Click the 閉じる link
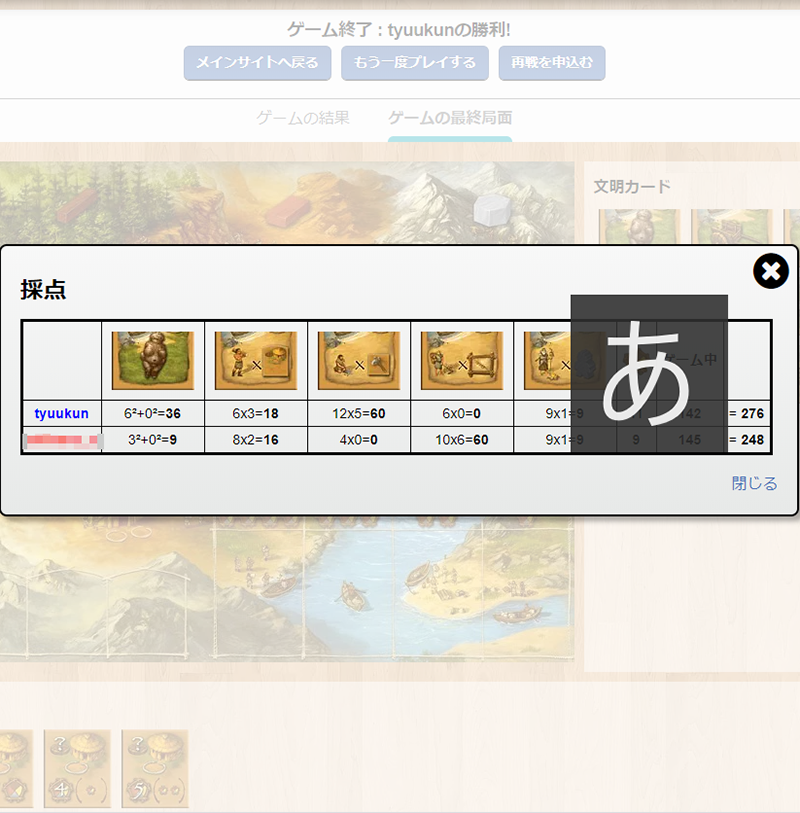The height and width of the screenshot is (813, 800). tap(754, 483)
